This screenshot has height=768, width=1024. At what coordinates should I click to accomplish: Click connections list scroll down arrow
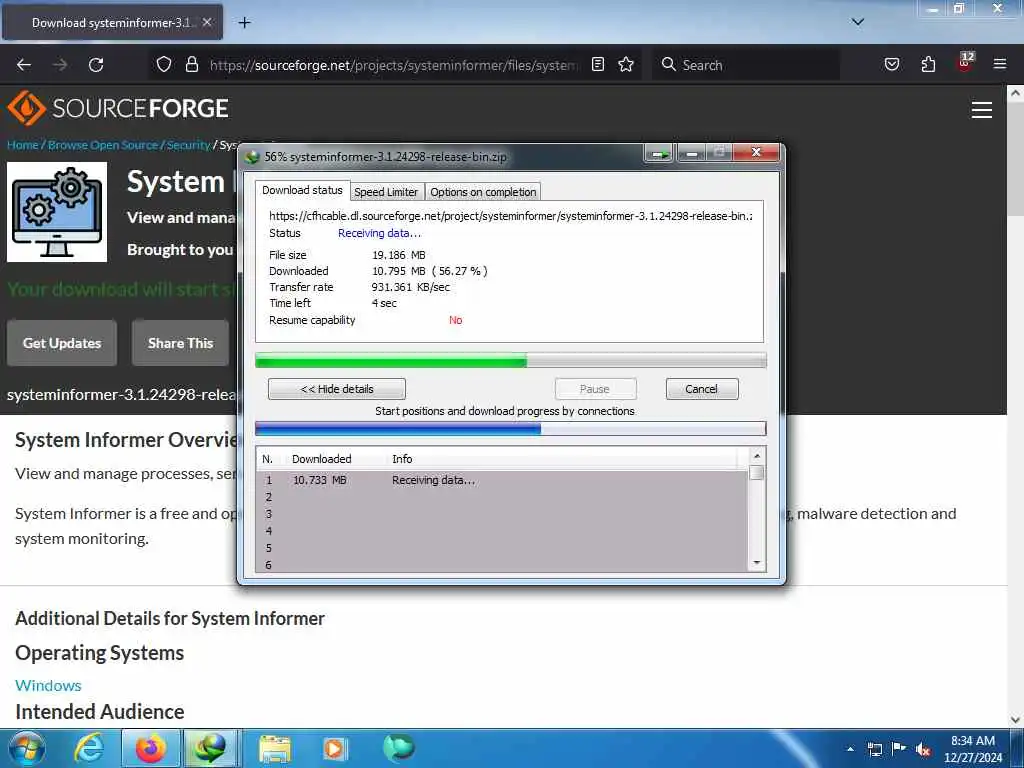[757, 563]
